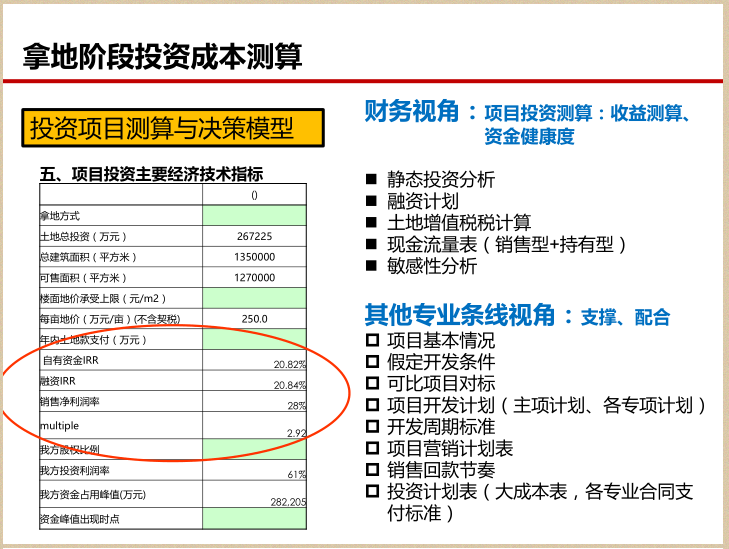
Task: Check the box next to 开发周期标准
Action: pyautogui.click(x=372, y=427)
